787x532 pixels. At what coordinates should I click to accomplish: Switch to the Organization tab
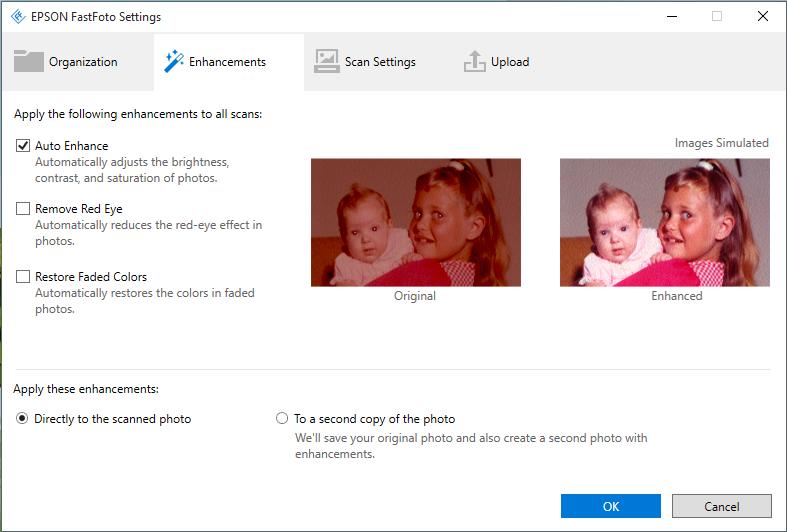[x=83, y=62]
